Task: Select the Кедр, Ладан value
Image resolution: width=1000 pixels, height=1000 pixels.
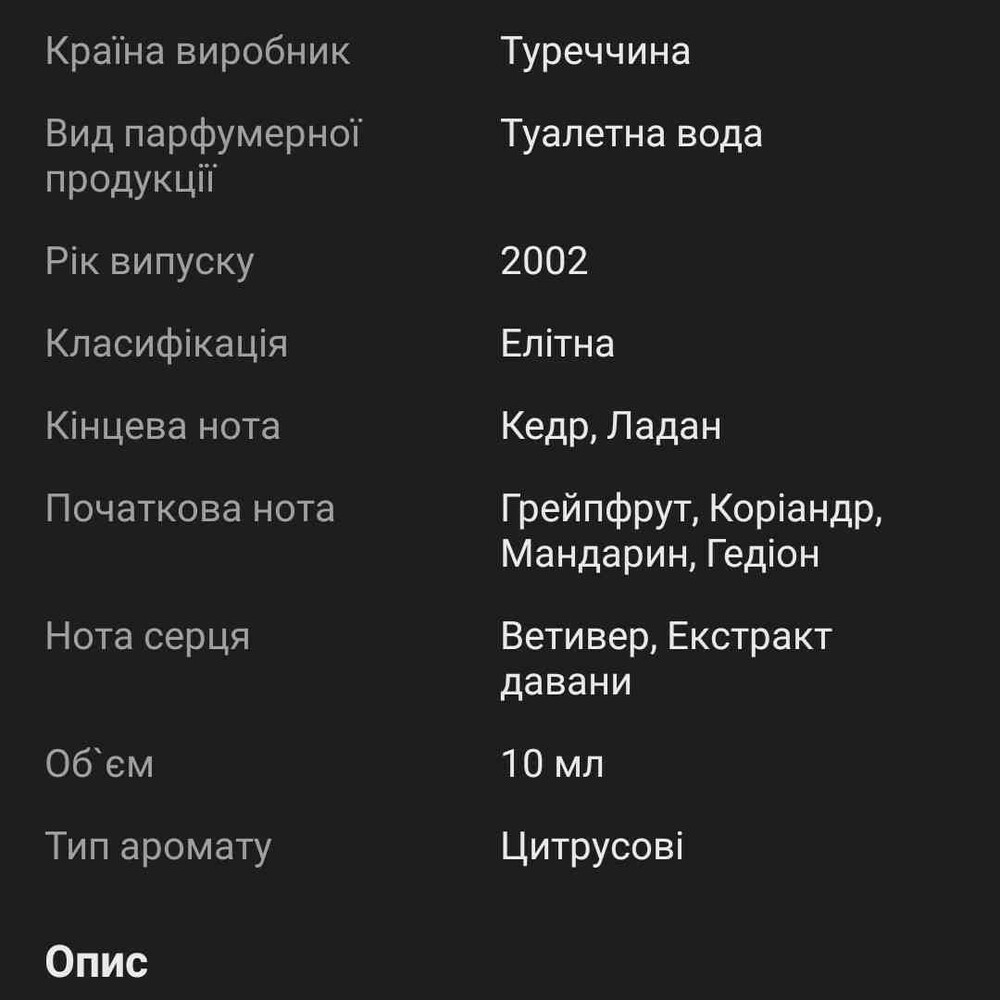Action: [x=611, y=426]
